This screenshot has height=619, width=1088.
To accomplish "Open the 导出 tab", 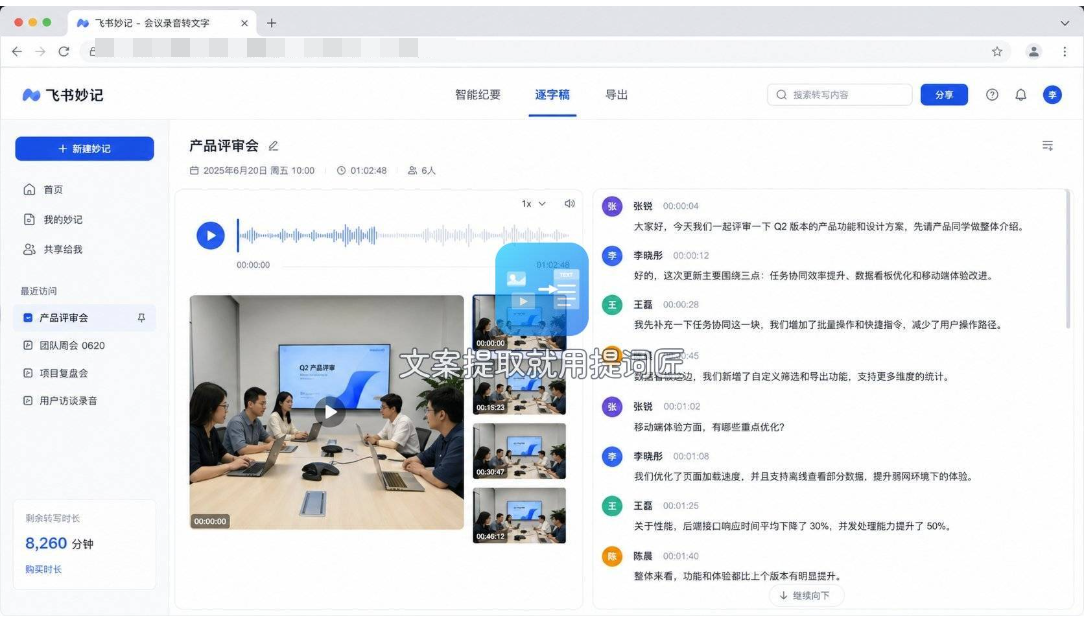I will [x=616, y=95].
